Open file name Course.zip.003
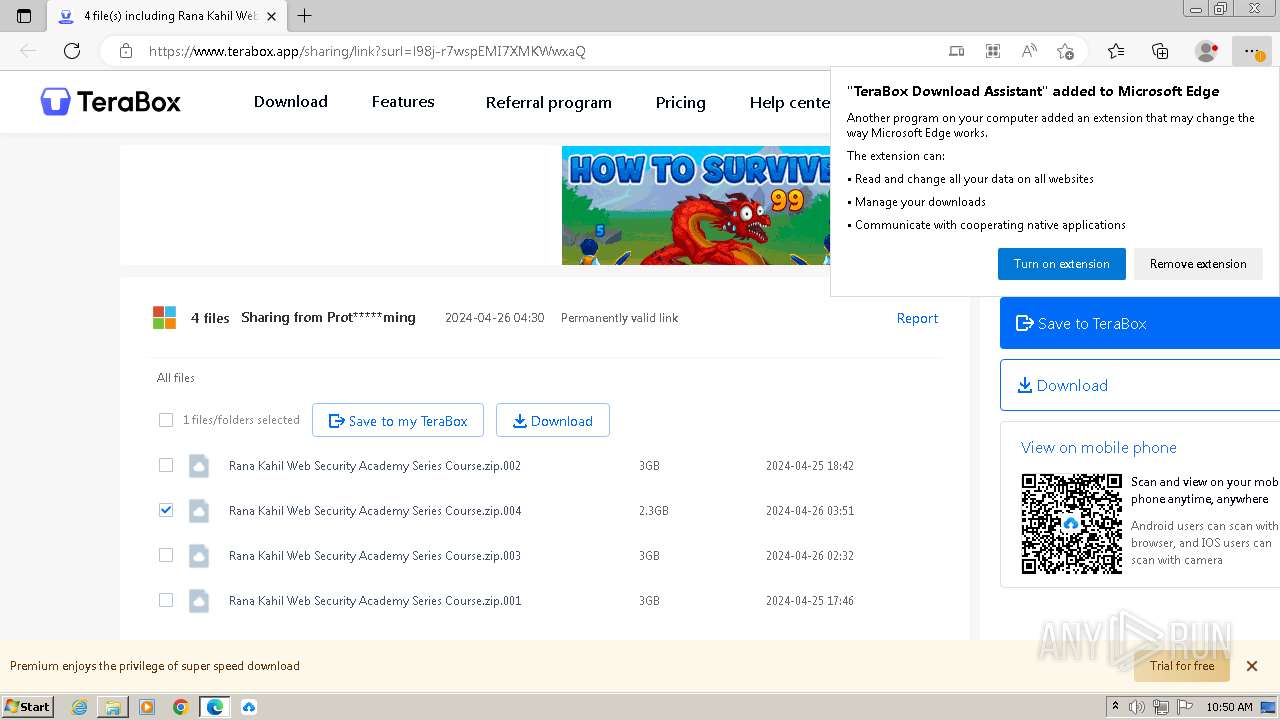The image size is (1280, 720). (375, 556)
